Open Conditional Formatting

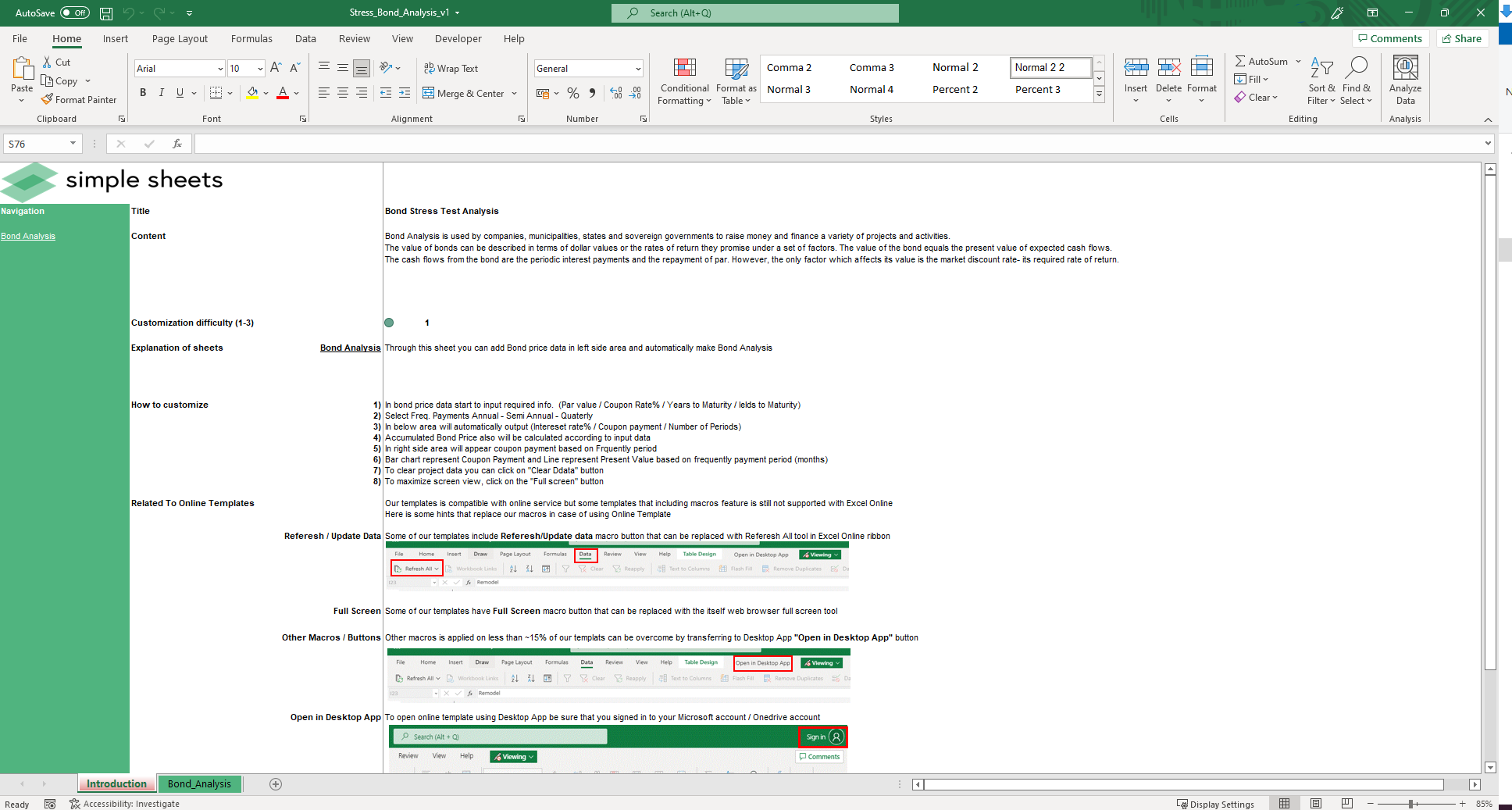pos(685,81)
